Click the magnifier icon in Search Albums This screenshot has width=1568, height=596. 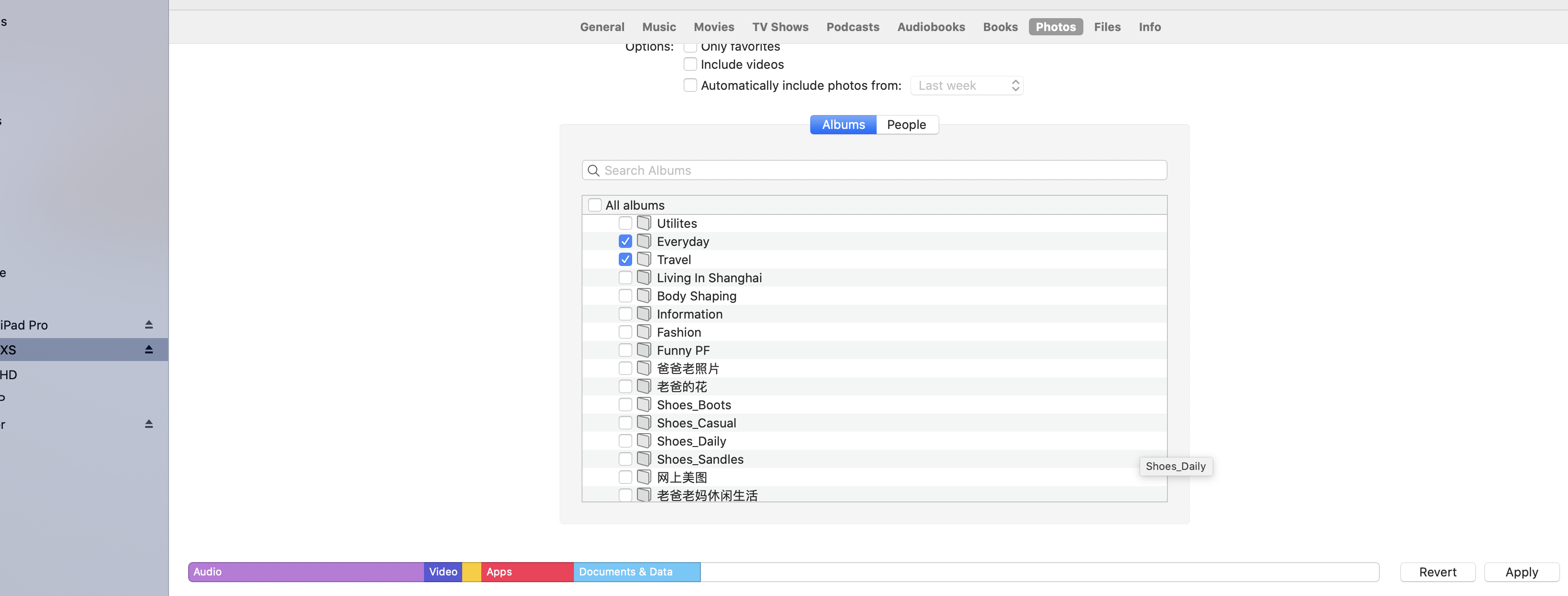tap(593, 170)
